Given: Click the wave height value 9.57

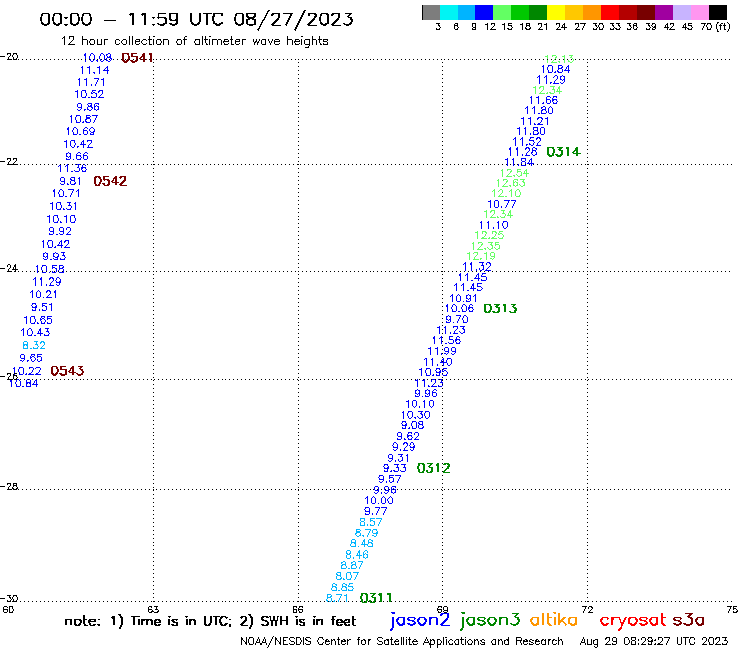Looking at the screenshot, I should coord(390,479).
